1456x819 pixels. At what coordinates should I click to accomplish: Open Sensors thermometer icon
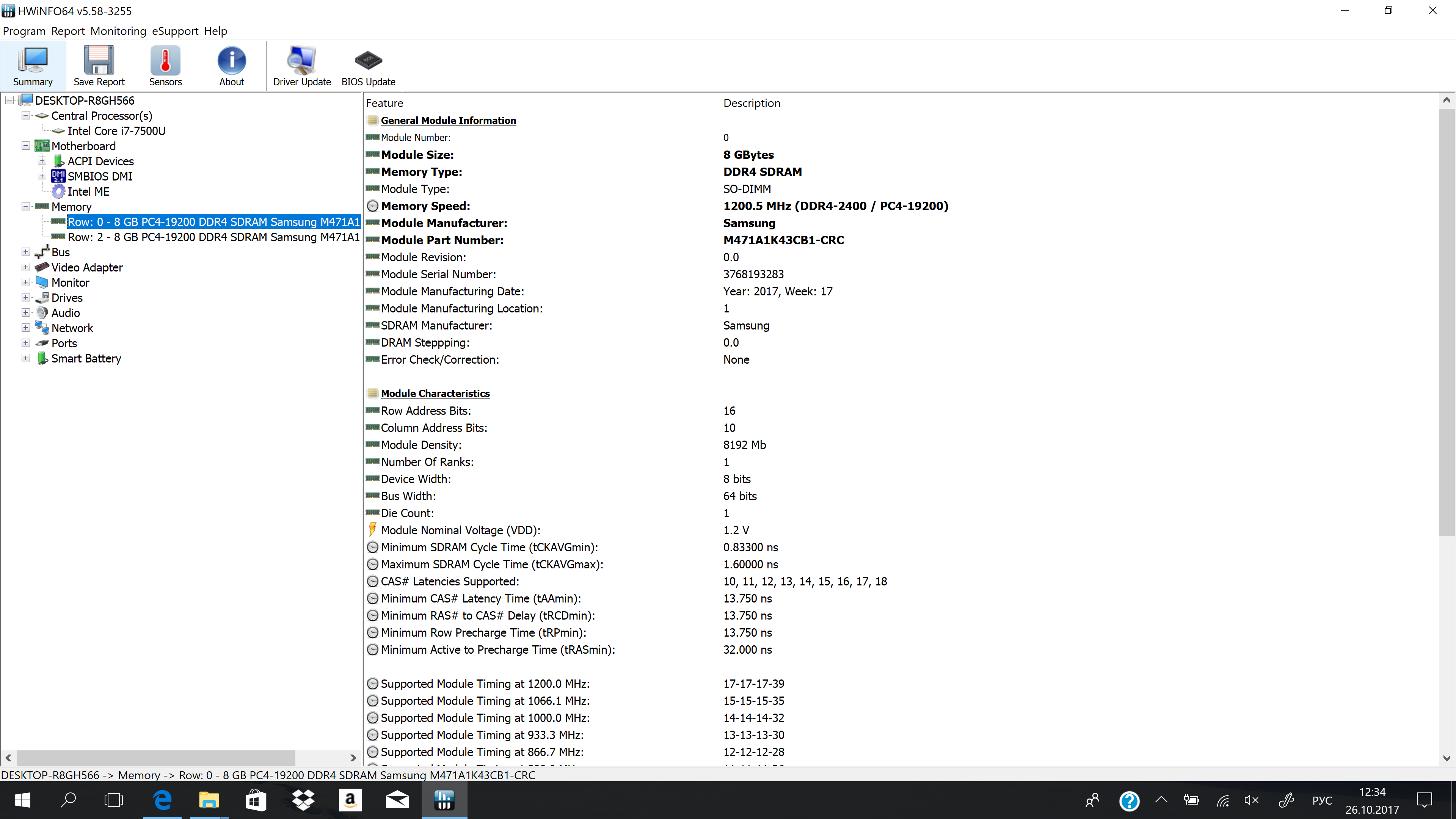(165, 66)
